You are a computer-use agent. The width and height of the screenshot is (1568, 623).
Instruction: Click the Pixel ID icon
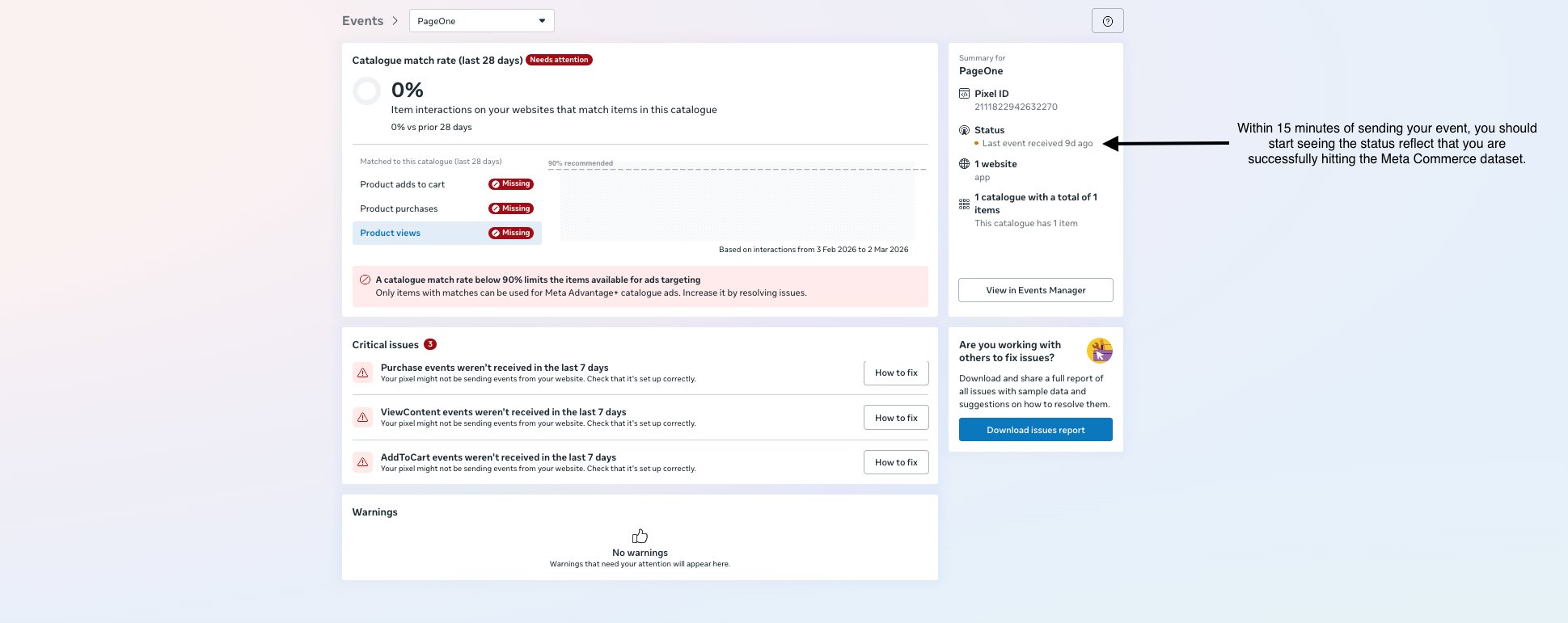(964, 94)
